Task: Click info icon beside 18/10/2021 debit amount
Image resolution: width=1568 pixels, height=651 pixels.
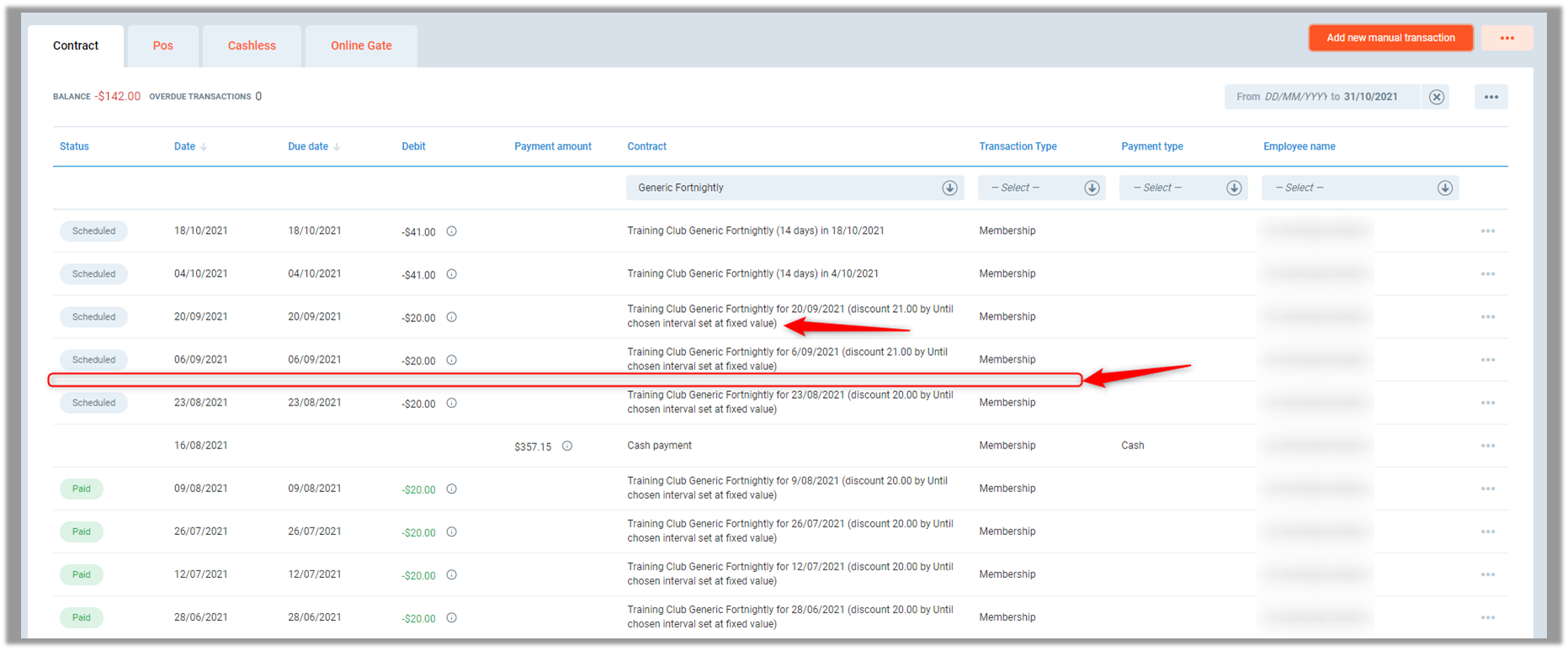Action: [x=452, y=231]
